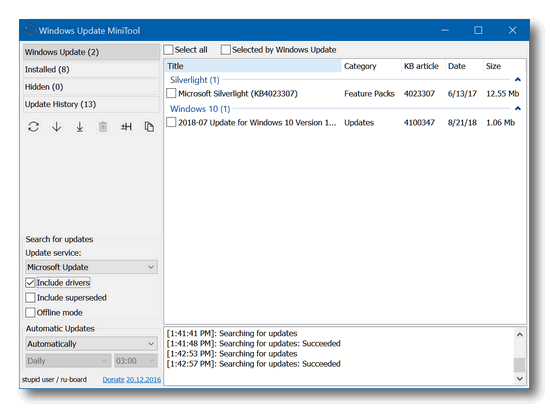Open the Hidden (0) tab
This screenshot has height=409, width=550.
click(91, 87)
